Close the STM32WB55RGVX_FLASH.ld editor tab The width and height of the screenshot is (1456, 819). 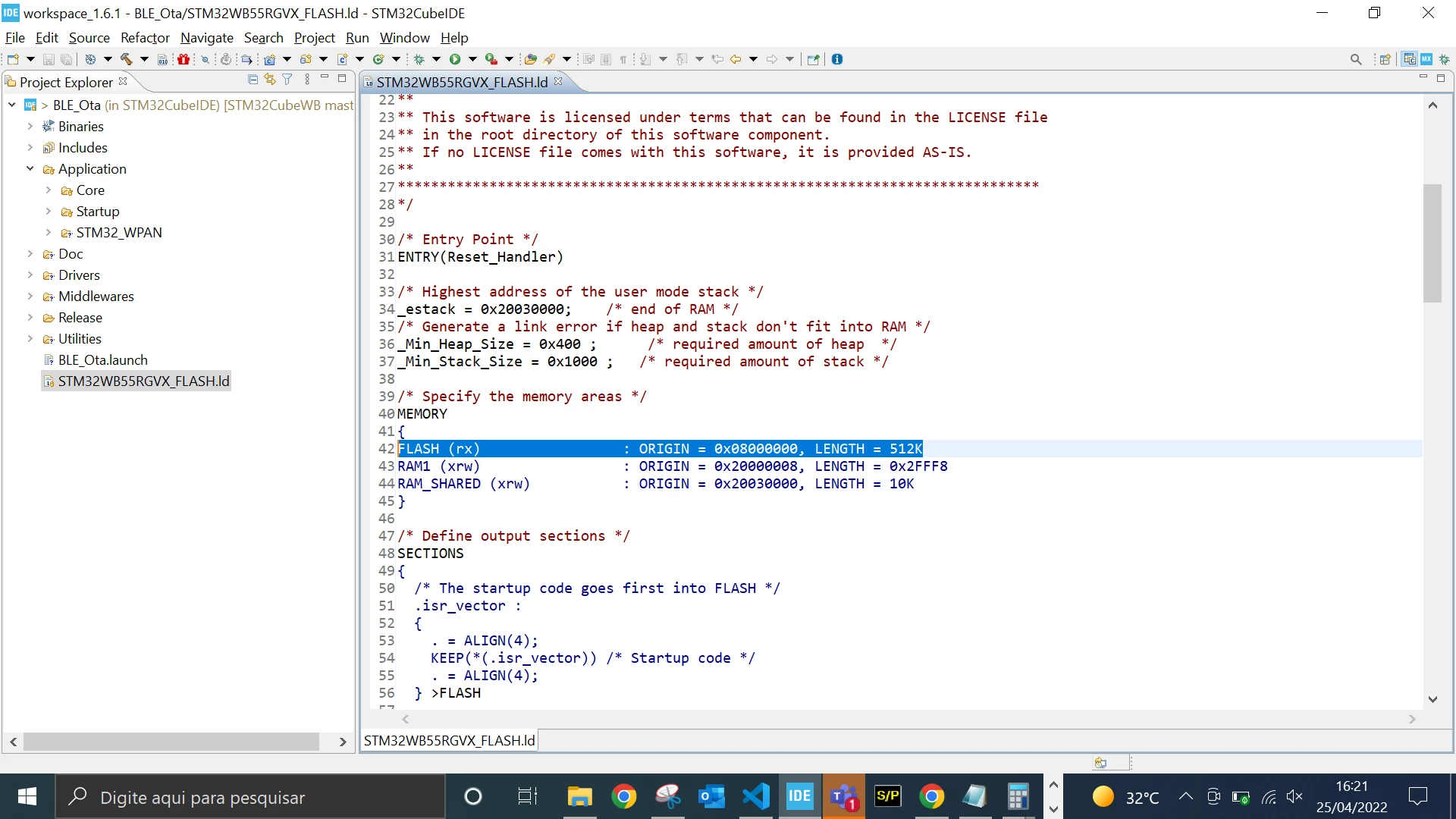tap(559, 81)
